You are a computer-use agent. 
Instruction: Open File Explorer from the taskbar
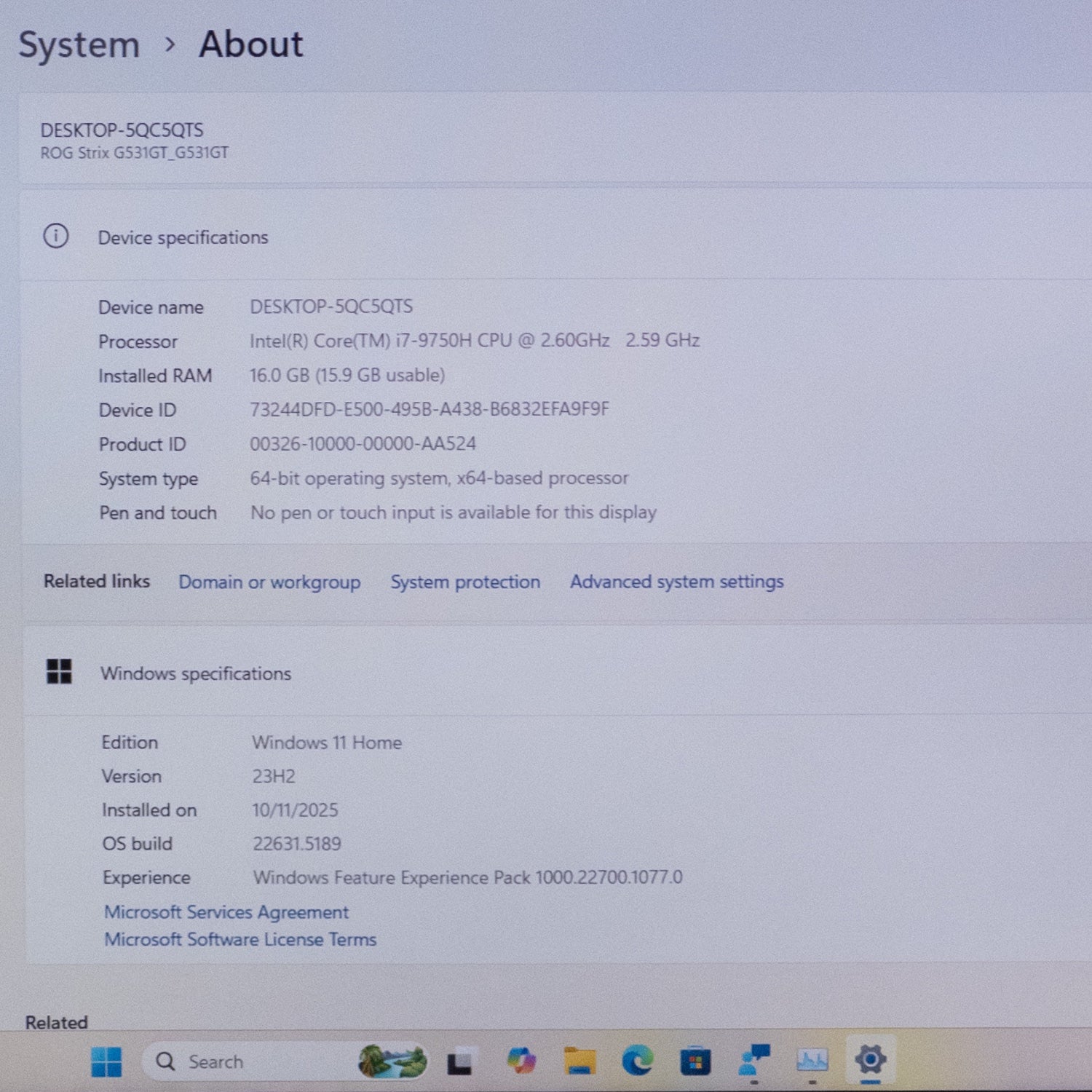pos(579,1061)
